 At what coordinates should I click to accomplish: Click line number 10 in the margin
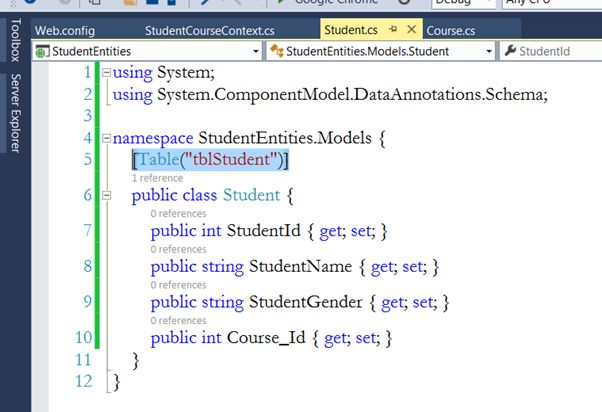84,338
